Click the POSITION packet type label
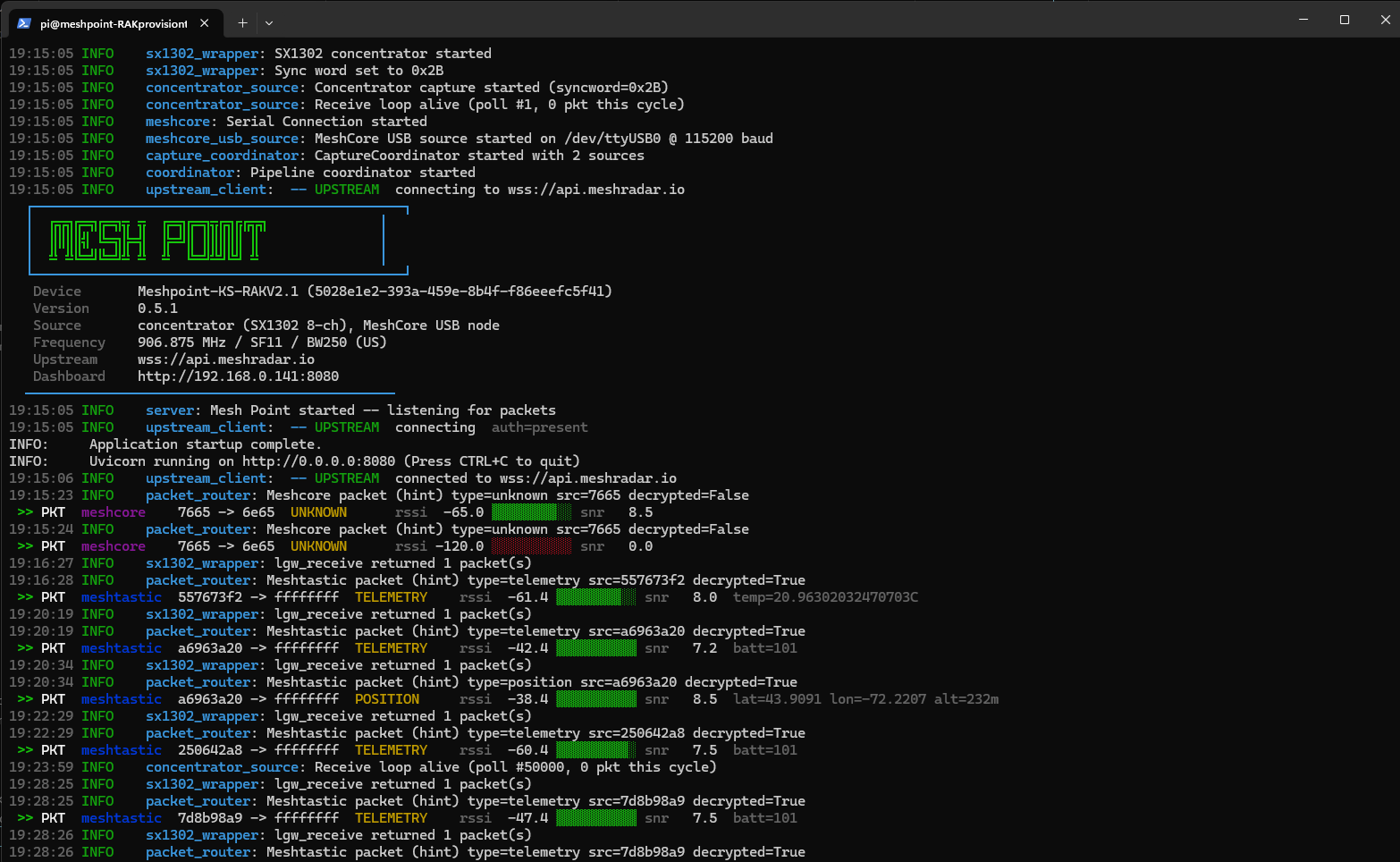1400x862 pixels. click(x=387, y=699)
